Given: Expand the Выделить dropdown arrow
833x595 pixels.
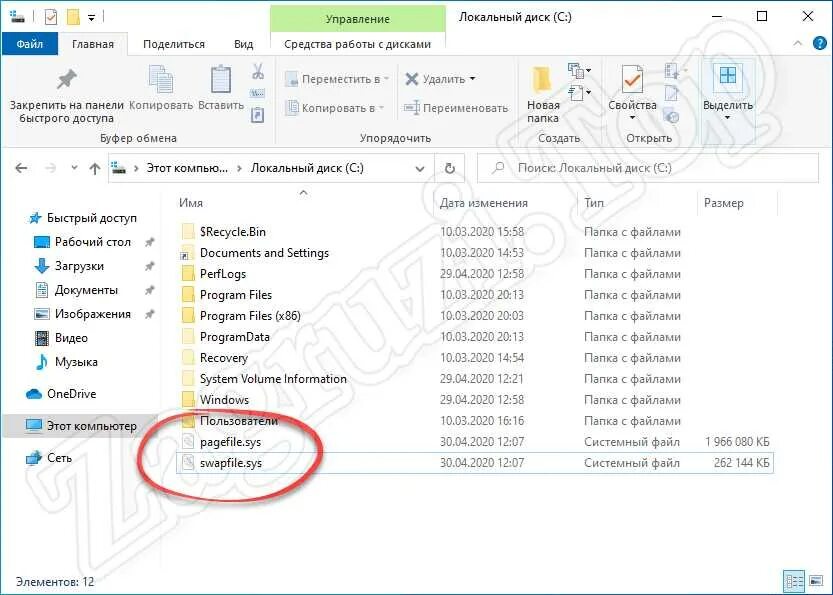Looking at the screenshot, I should pos(728,118).
